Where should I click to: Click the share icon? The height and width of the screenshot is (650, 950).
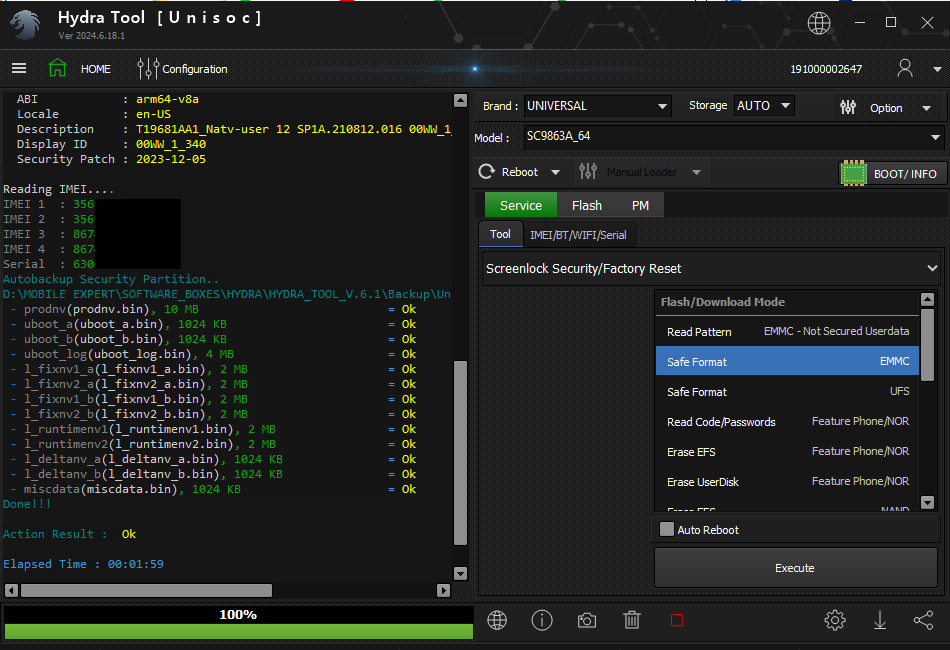tap(923, 620)
